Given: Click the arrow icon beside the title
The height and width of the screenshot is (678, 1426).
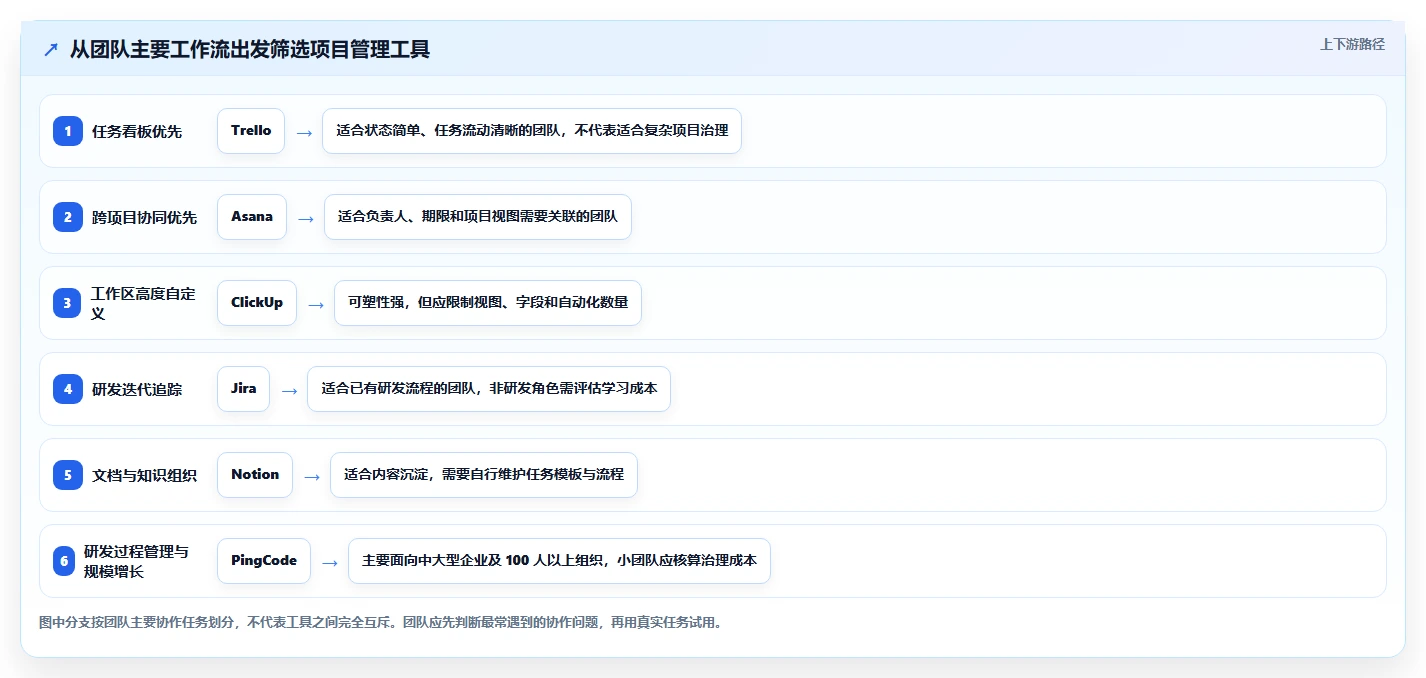Looking at the screenshot, I should 51,50.
